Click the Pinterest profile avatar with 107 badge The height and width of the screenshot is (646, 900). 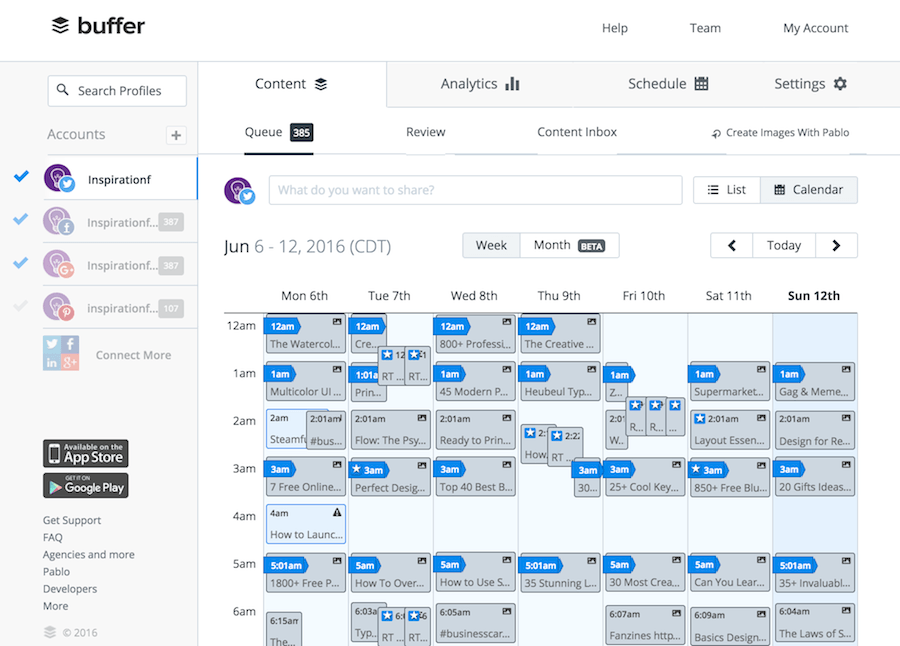(59, 307)
